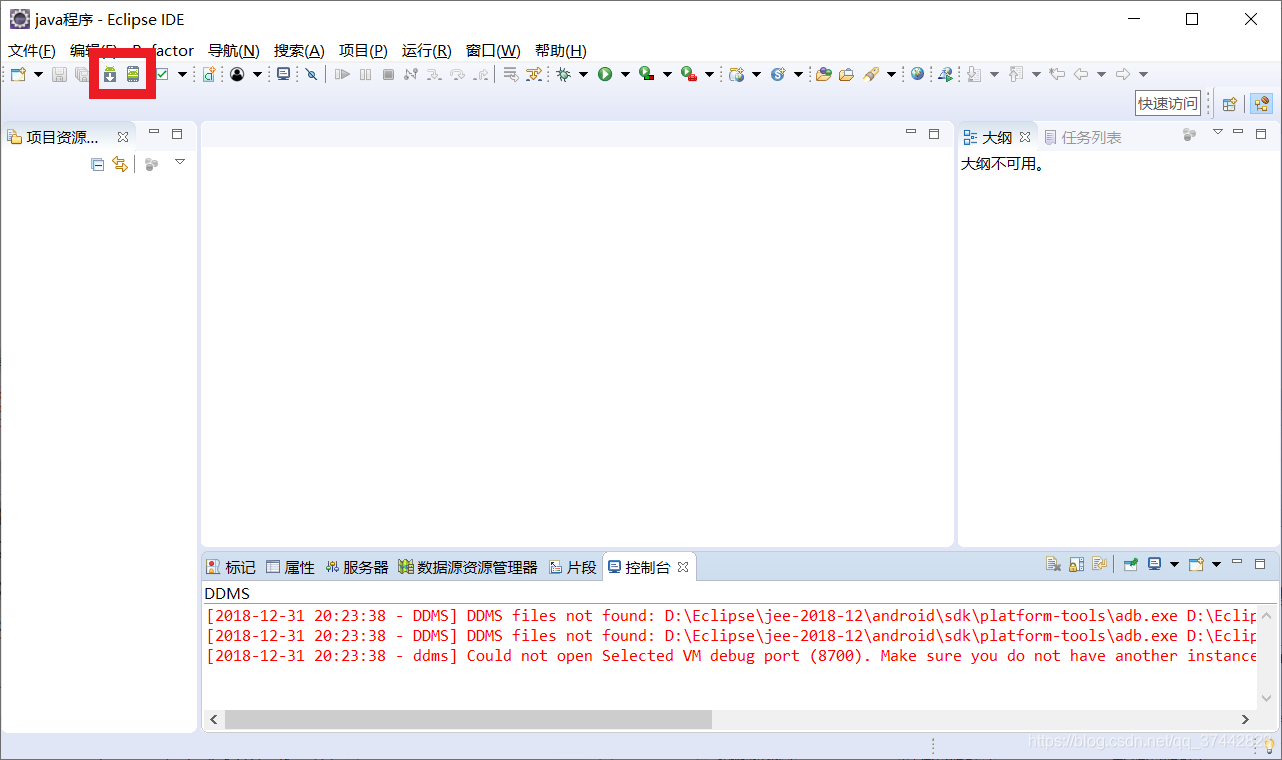This screenshot has width=1282, height=760.
Task: Select the Java EE perspective button
Action: [1260, 103]
